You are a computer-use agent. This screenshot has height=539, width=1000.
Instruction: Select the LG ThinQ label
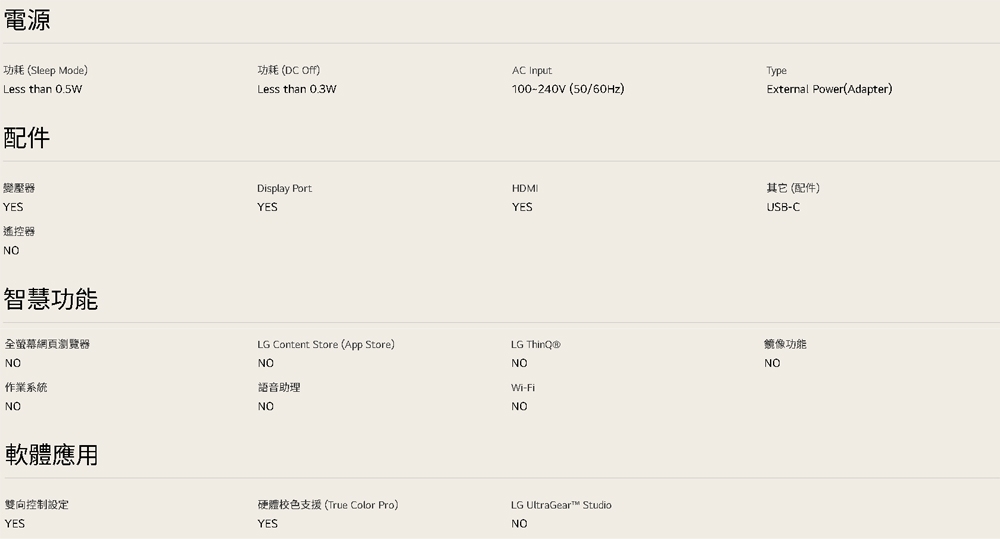(536, 345)
